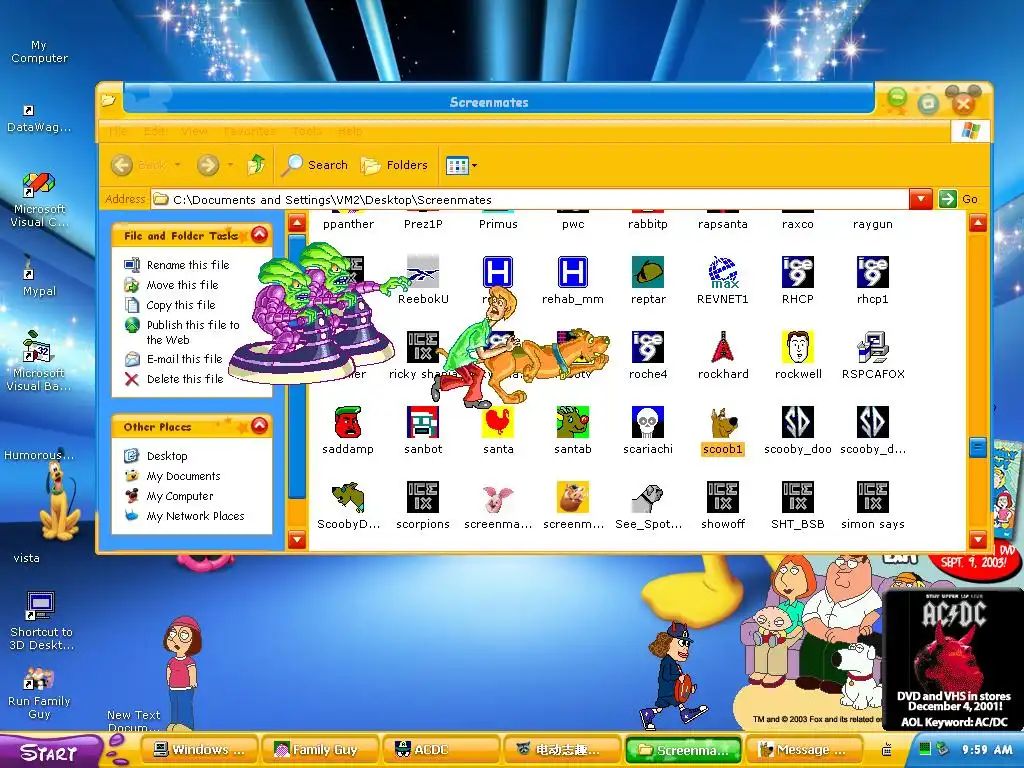
Task: Select the scorpions file icon
Action: point(423,497)
